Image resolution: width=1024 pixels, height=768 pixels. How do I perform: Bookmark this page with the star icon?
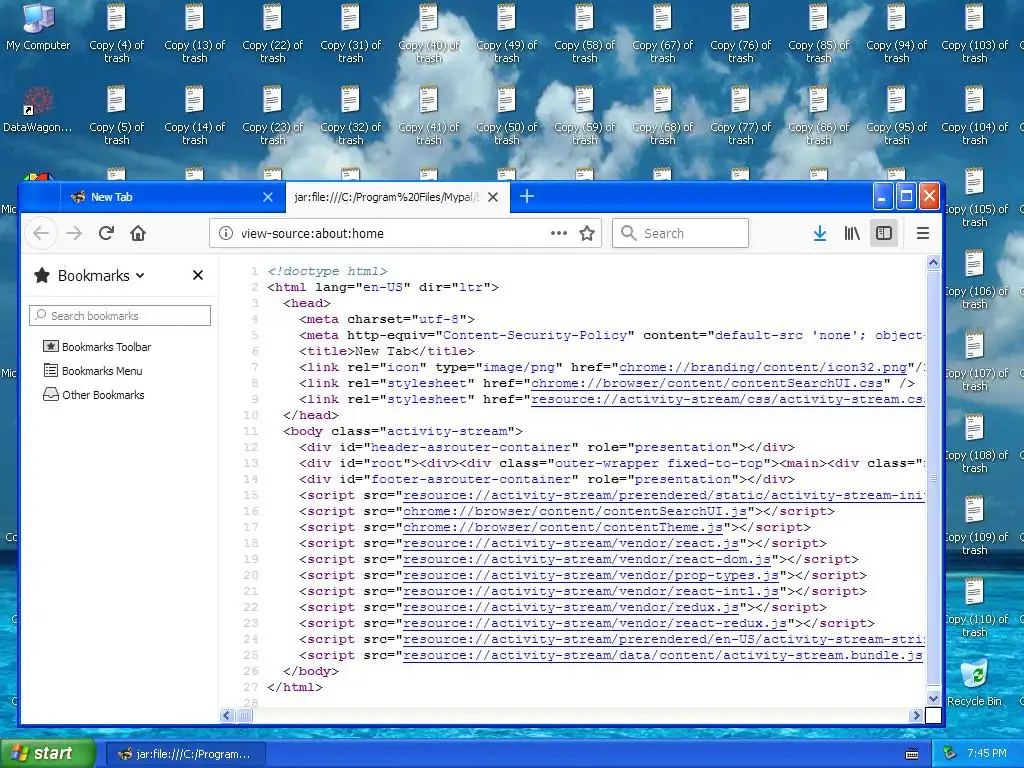click(x=587, y=233)
